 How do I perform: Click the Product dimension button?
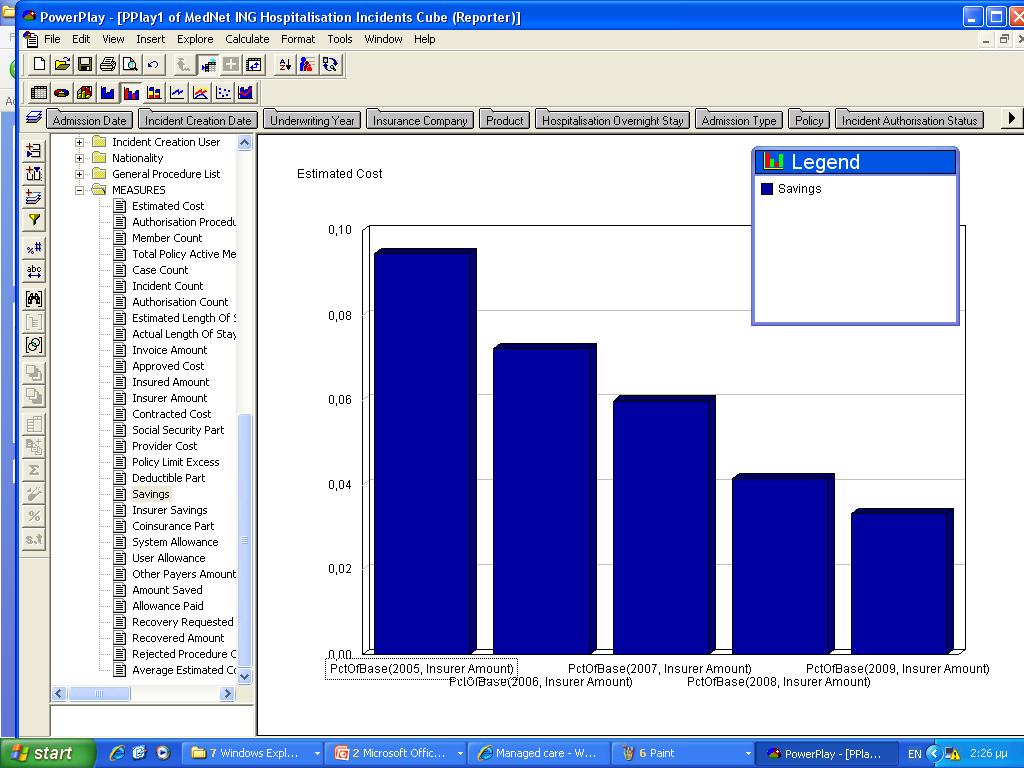click(x=504, y=120)
